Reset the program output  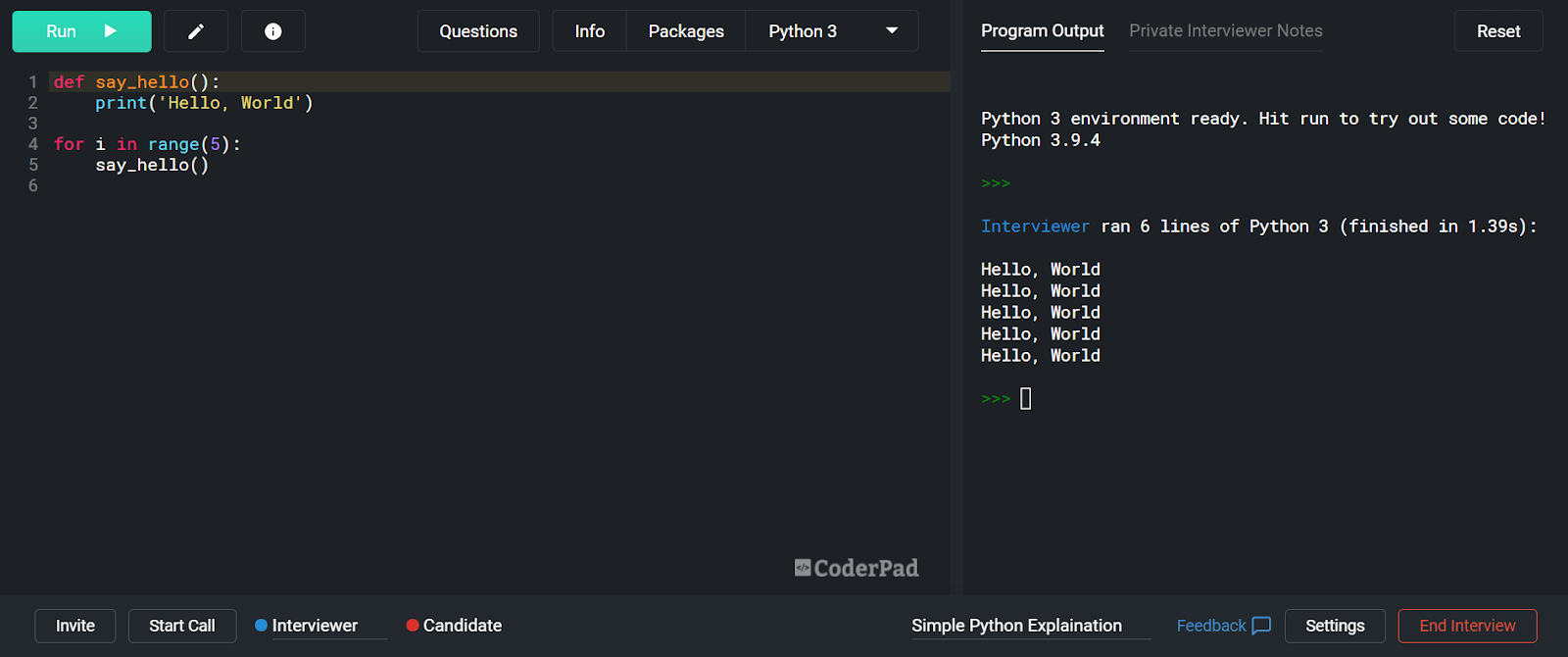(x=1498, y=31)
